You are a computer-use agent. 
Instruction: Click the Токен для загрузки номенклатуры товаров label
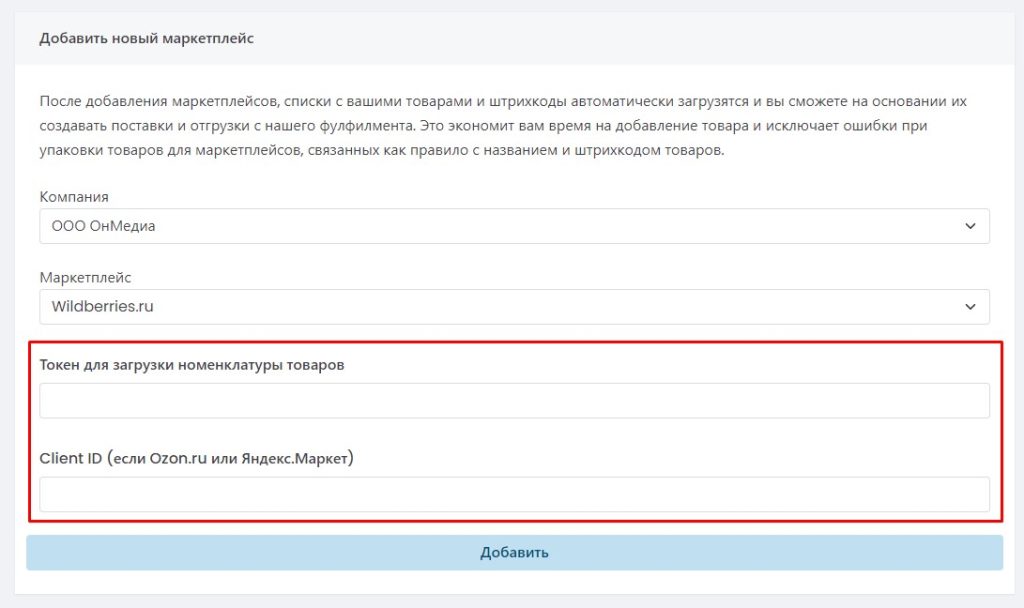tap(192, 365)
